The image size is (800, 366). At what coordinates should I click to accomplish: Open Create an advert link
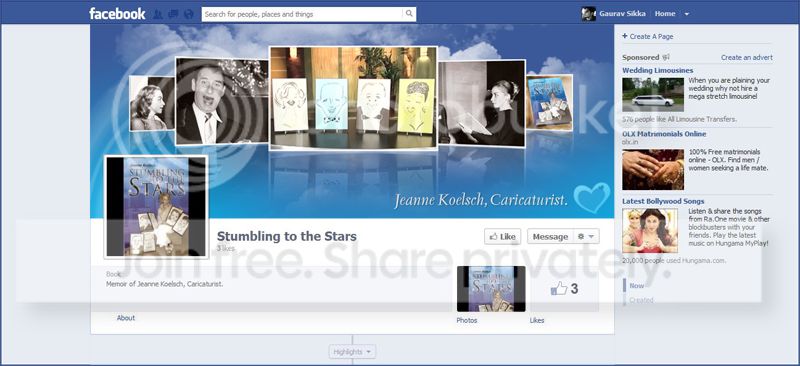(746, 58)
